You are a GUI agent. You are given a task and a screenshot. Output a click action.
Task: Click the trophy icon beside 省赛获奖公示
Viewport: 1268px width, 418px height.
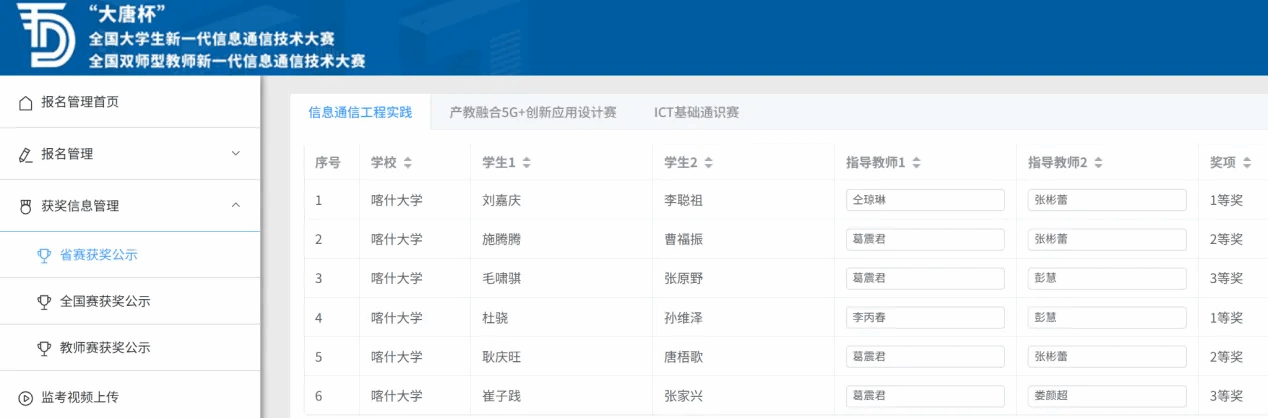(x=44, y=255)
